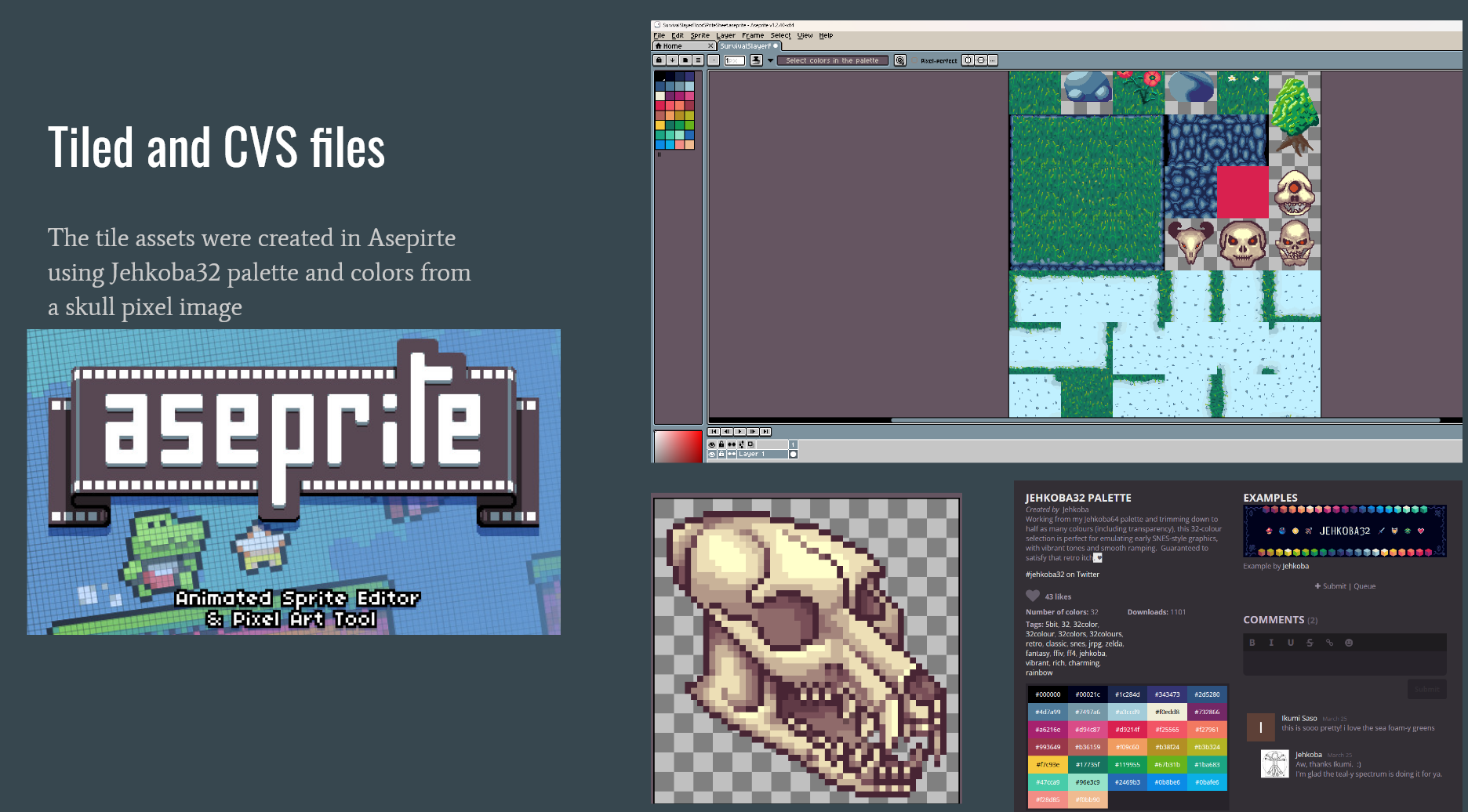Select the yellow swatch in Aseprite palette
1468x812 pixels.
tap(660, 125)
